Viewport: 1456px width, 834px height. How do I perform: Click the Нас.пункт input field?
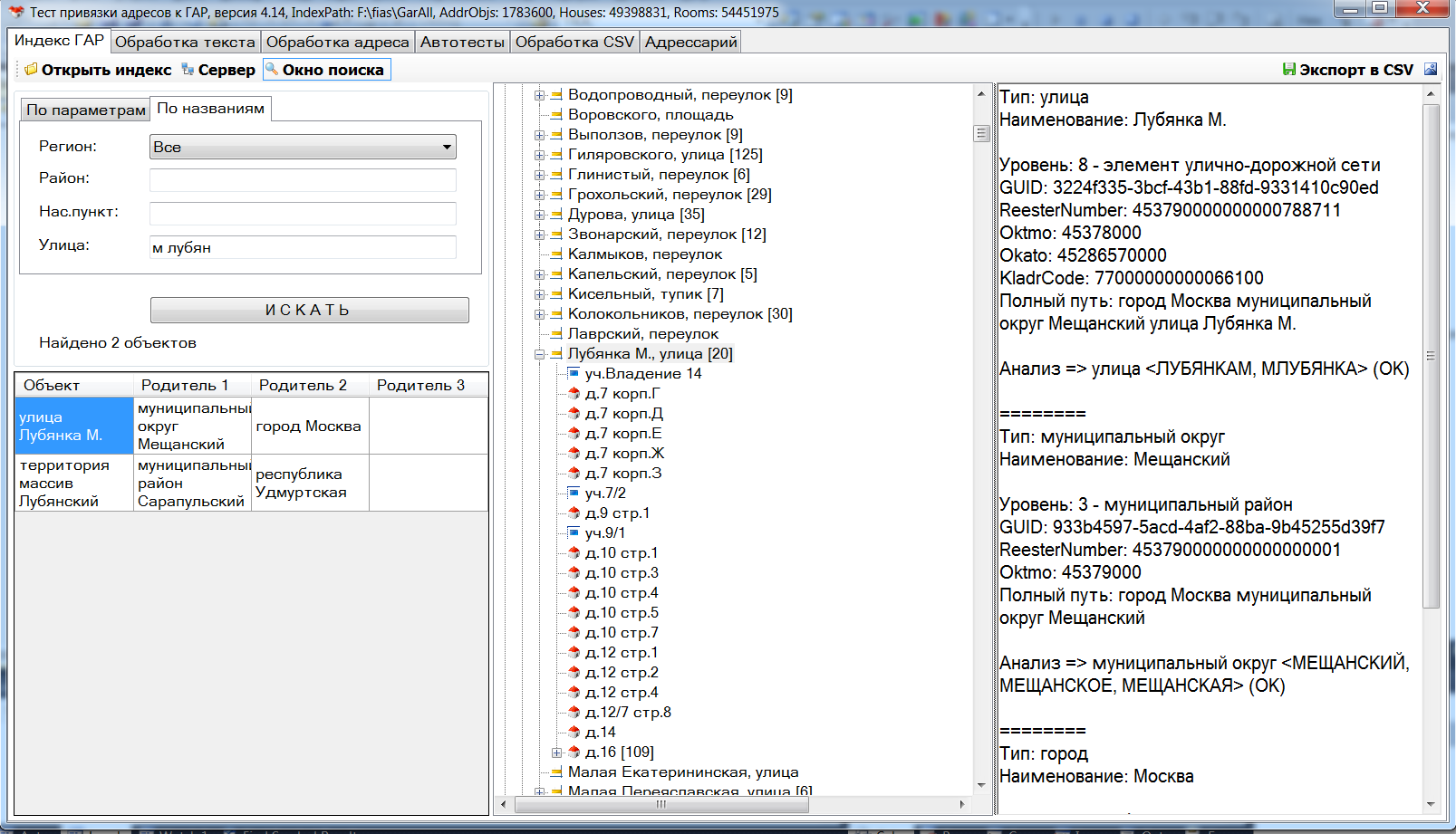[303, 213]
